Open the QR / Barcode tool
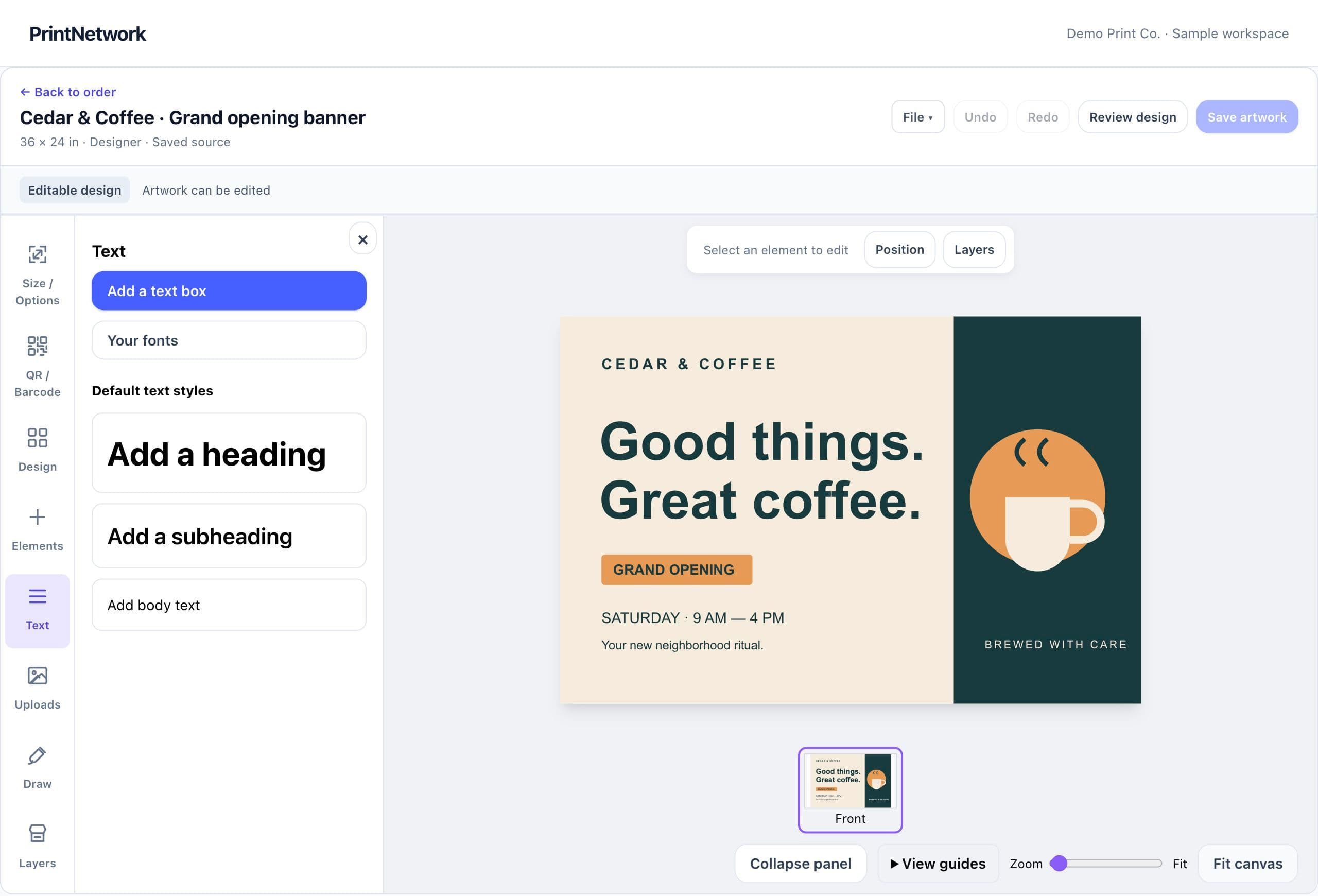The width and height of the screenshot is (1318, 896). pyautogui.click(x=38, y=367)
